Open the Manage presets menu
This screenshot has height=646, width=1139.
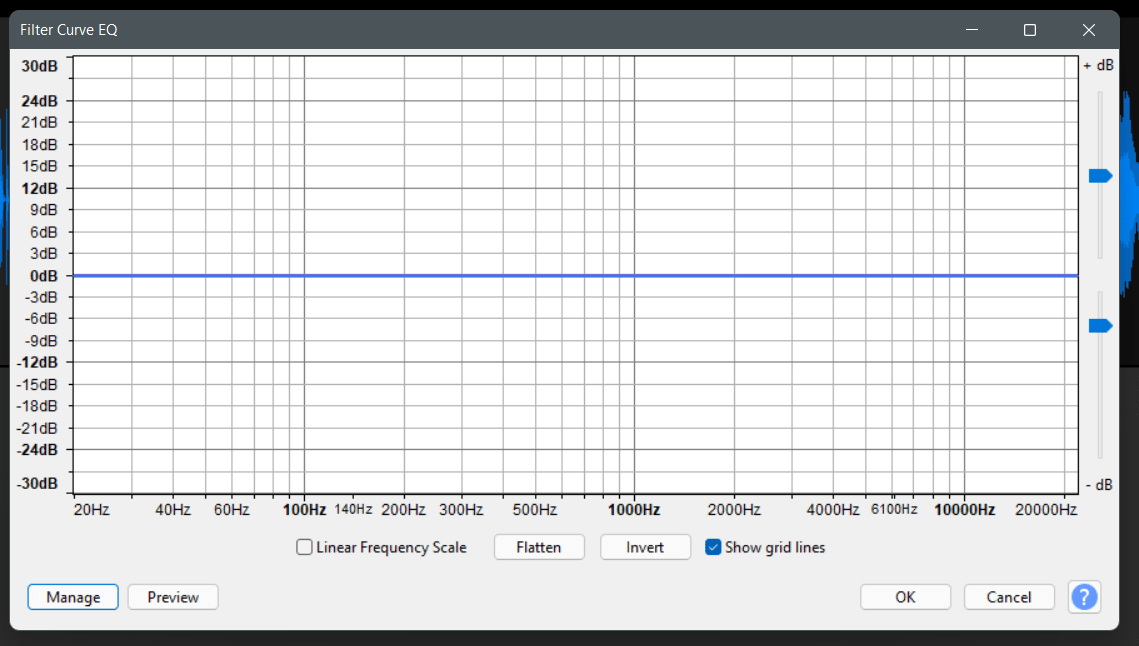click(72, 597)
